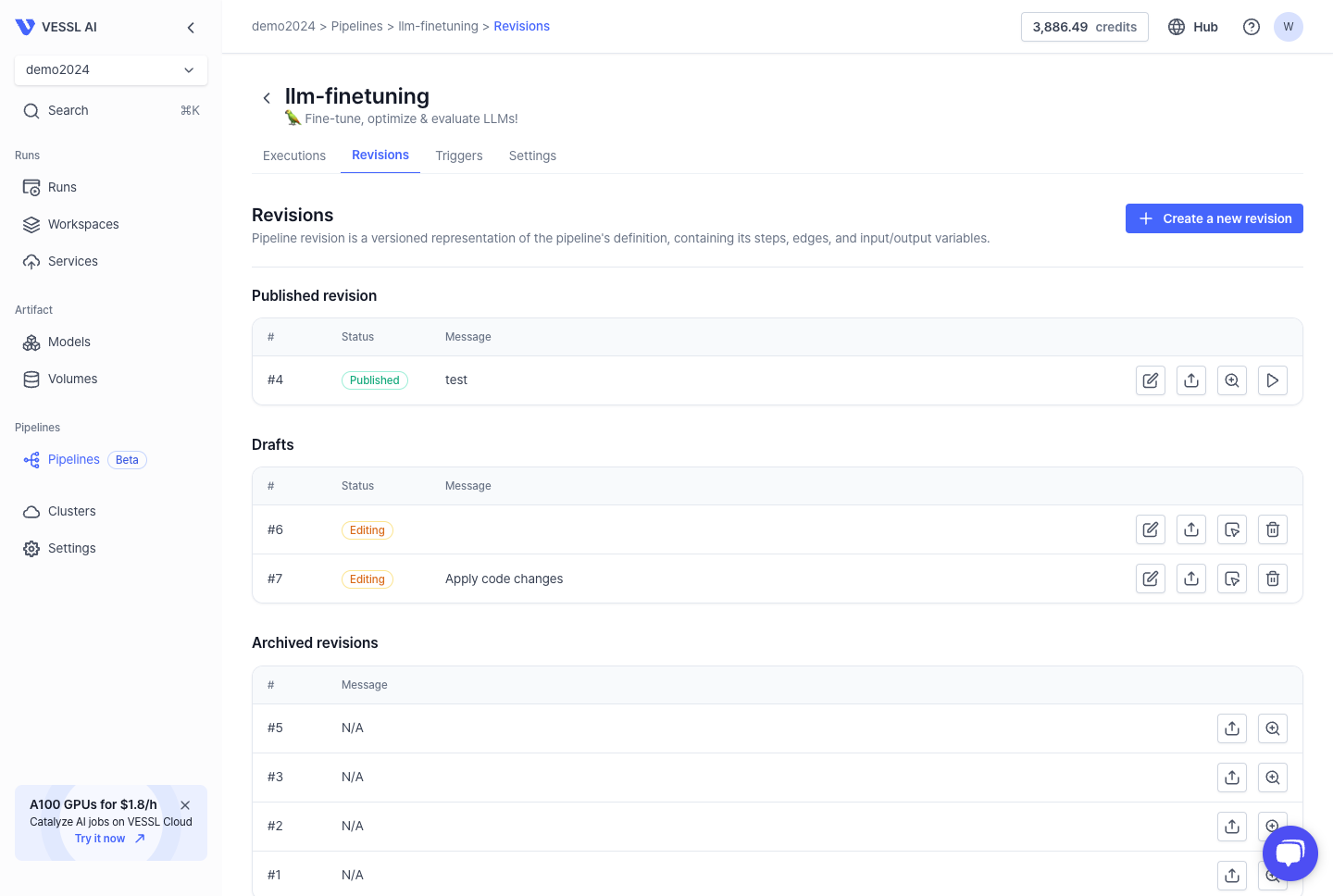Screen dimensions: 1333x896
Task: Collapse the sidebar with the chevron icon
Action: coord(191,28)
